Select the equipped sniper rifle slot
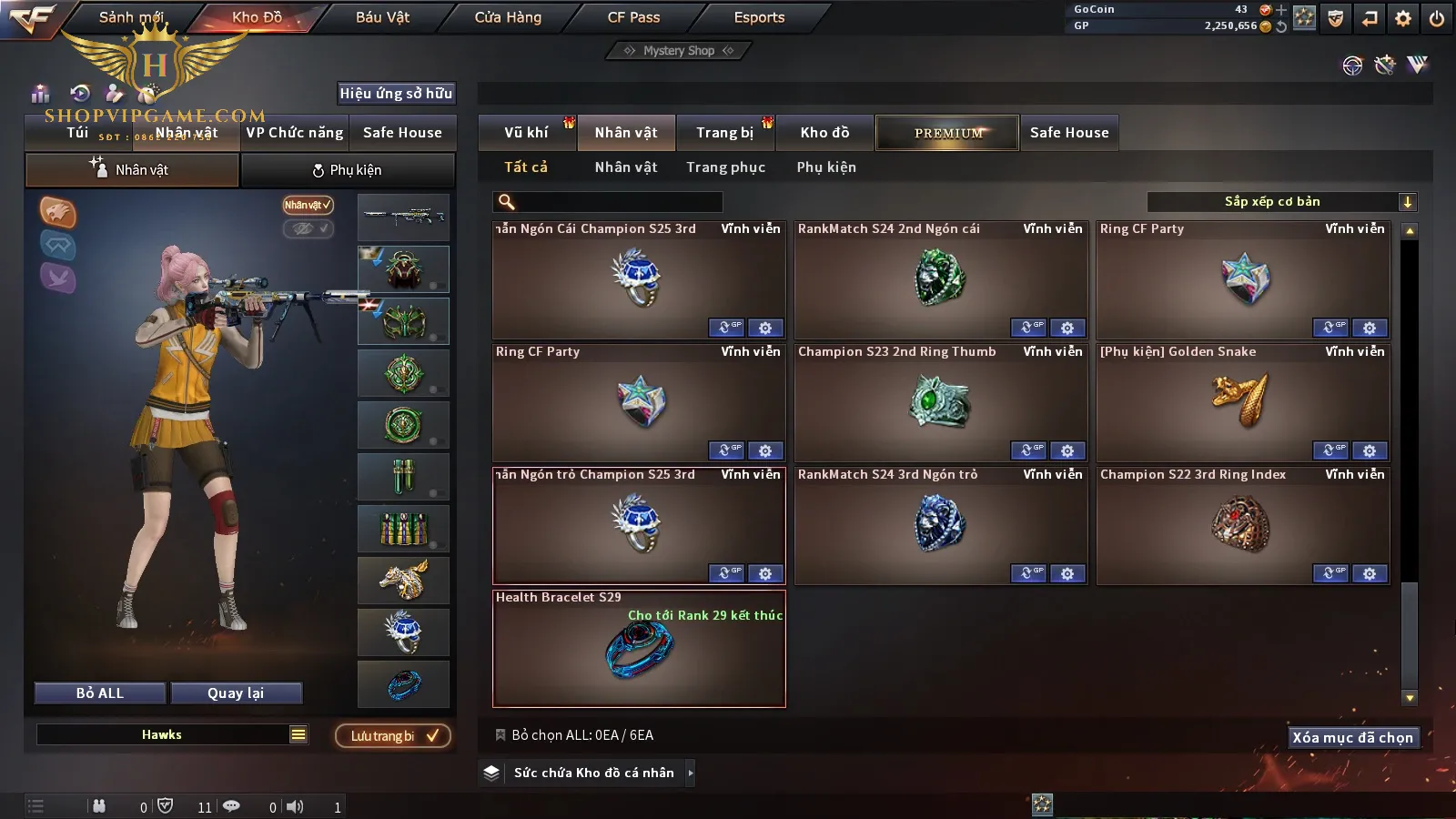1456x819 pixels. (x=403, y=217)
